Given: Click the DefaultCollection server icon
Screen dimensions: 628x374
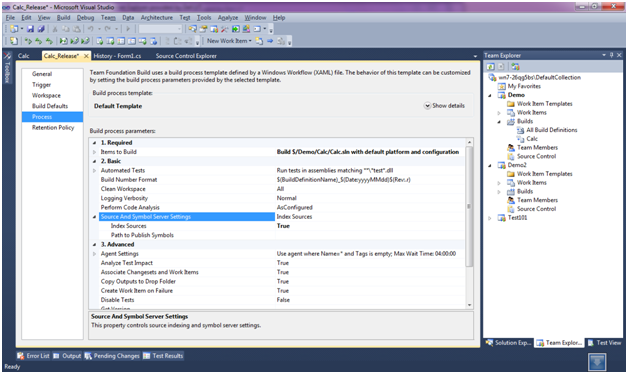Looking at the screenshot, I should (493, 77).
